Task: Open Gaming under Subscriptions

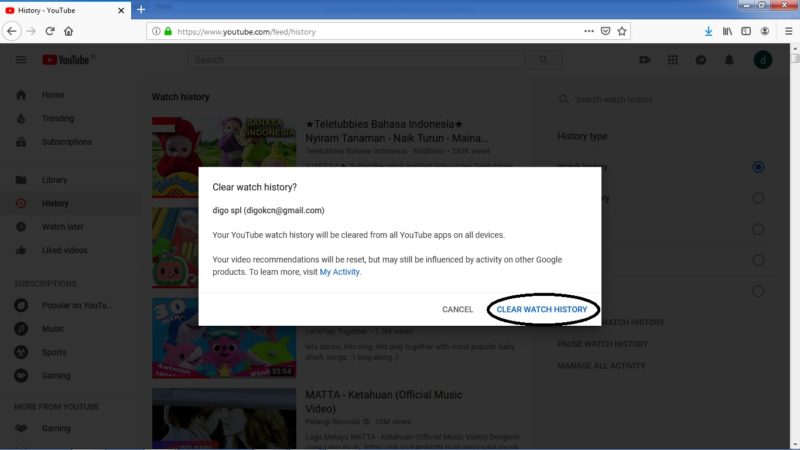Action: [x=70, y=376]
